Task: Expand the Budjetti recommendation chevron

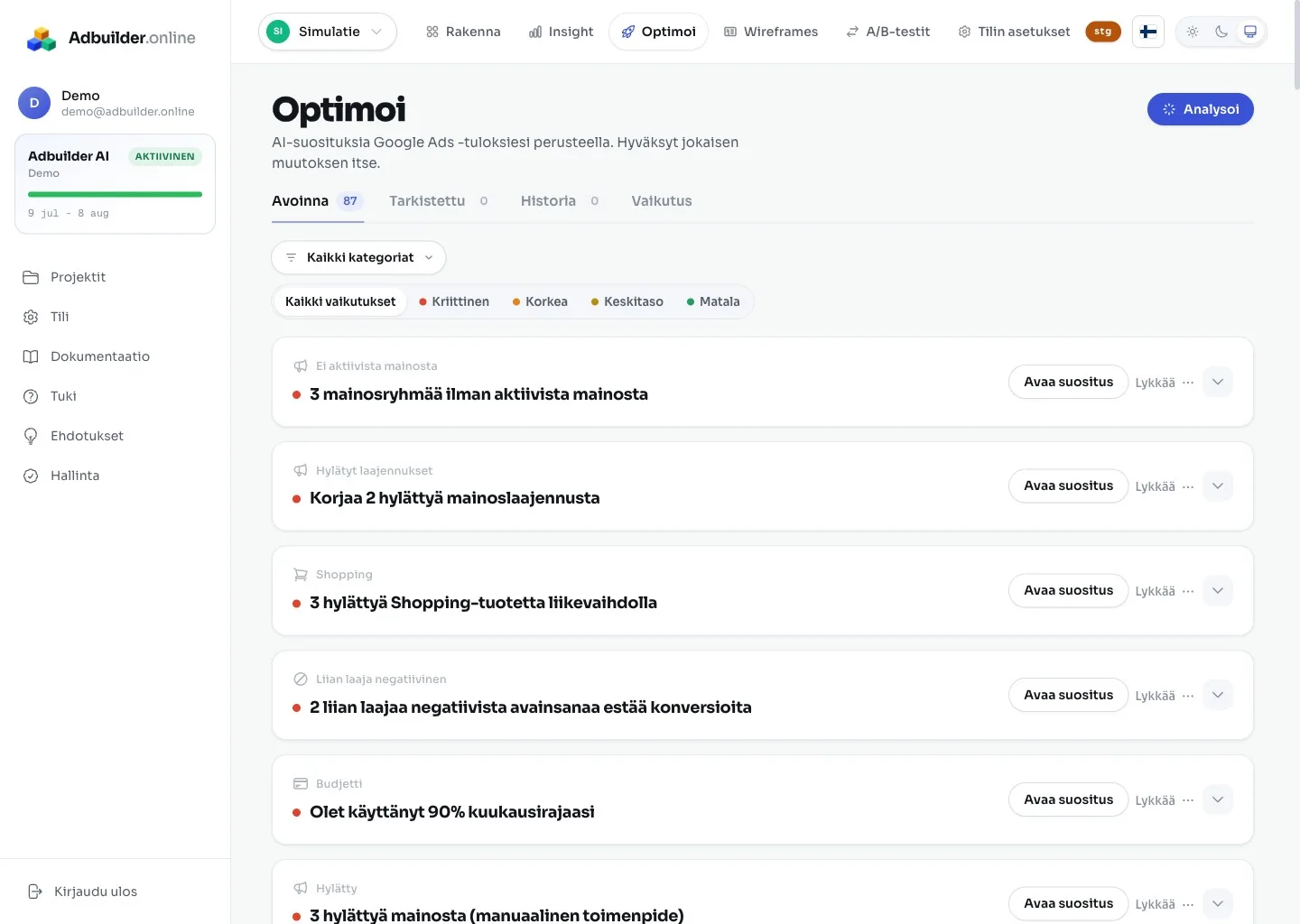Action: (1218, 799)
